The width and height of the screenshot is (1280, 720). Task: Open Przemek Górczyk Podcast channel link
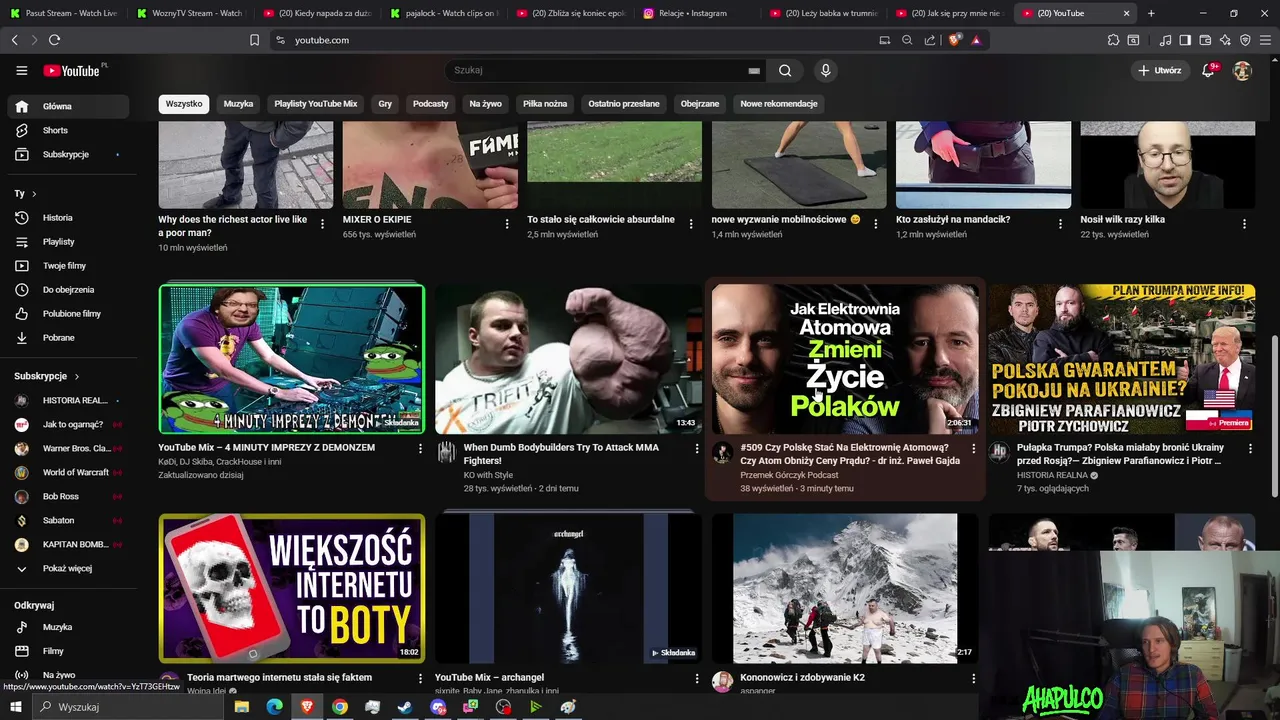tap(789, 475)
